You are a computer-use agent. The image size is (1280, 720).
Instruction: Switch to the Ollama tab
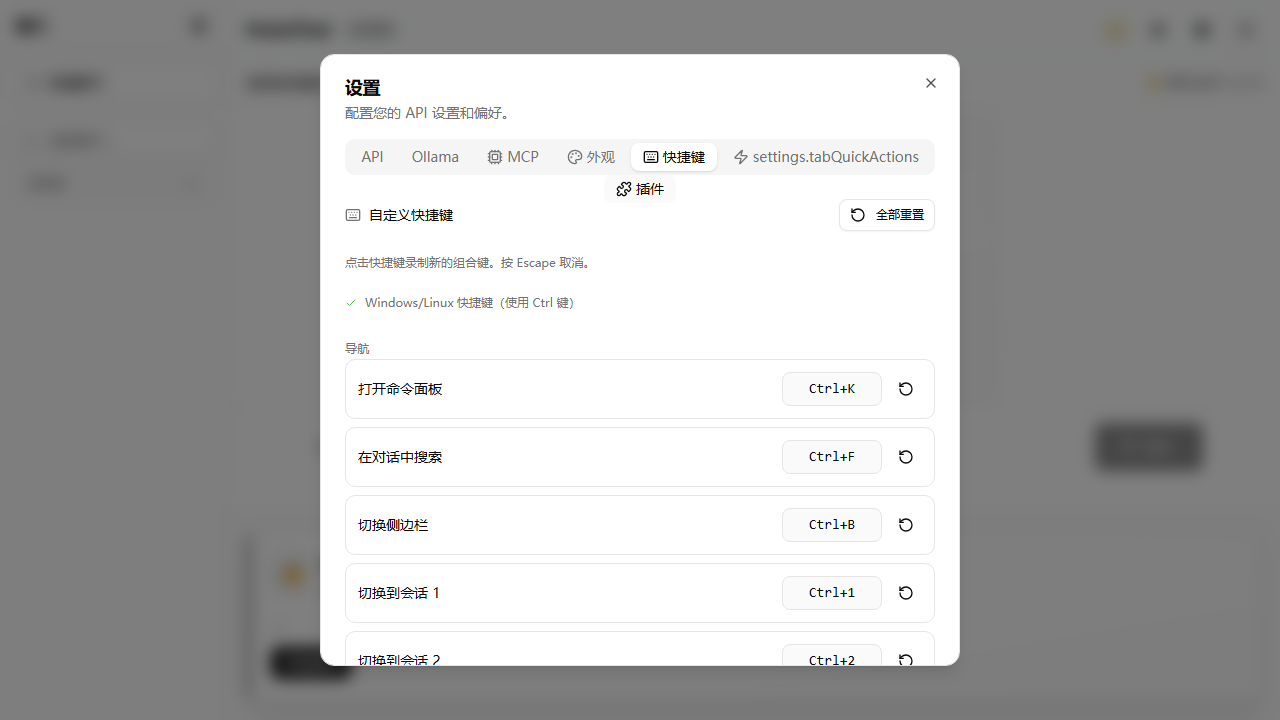click(x=435, y=157)
